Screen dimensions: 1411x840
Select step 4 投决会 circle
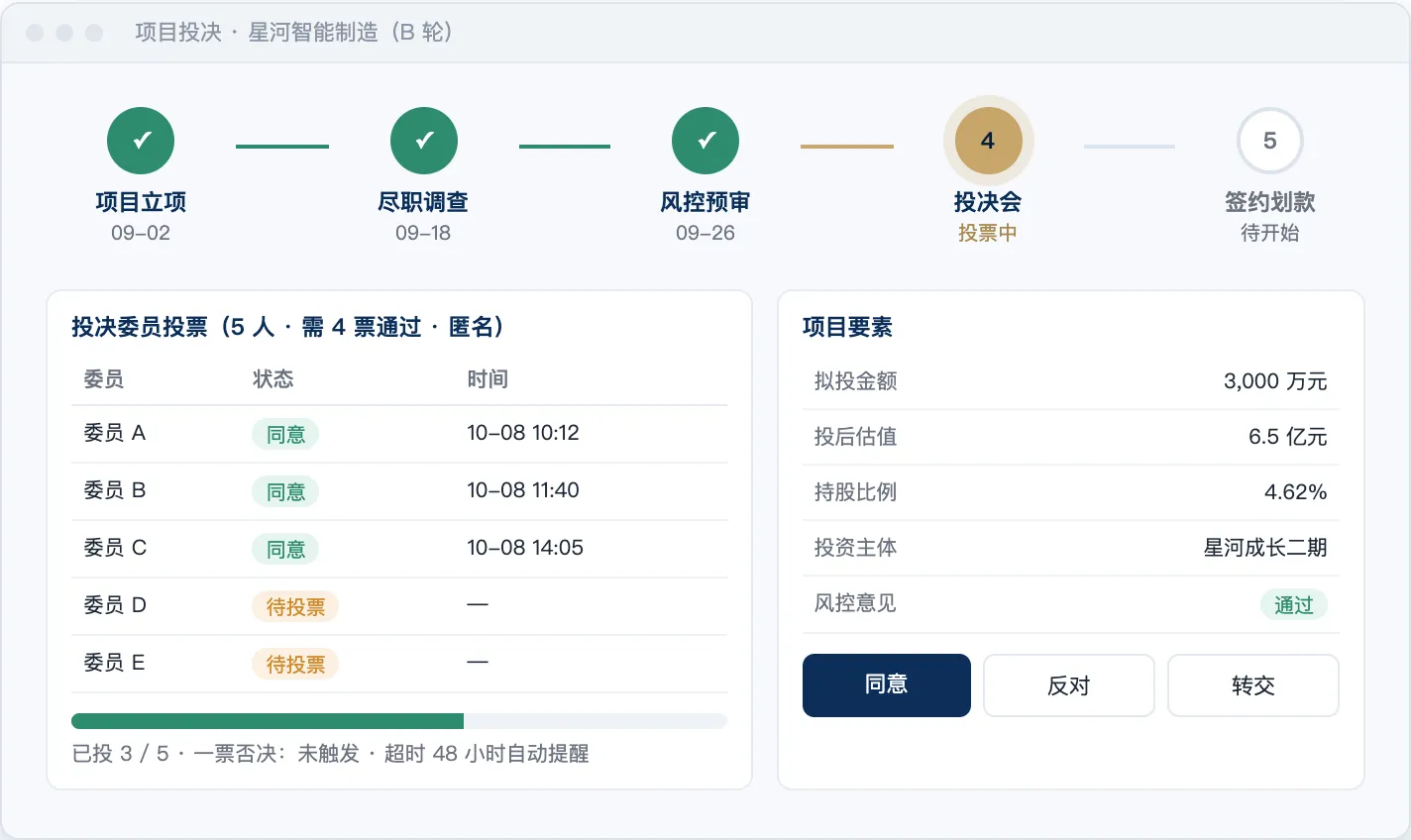pos(988,141)
